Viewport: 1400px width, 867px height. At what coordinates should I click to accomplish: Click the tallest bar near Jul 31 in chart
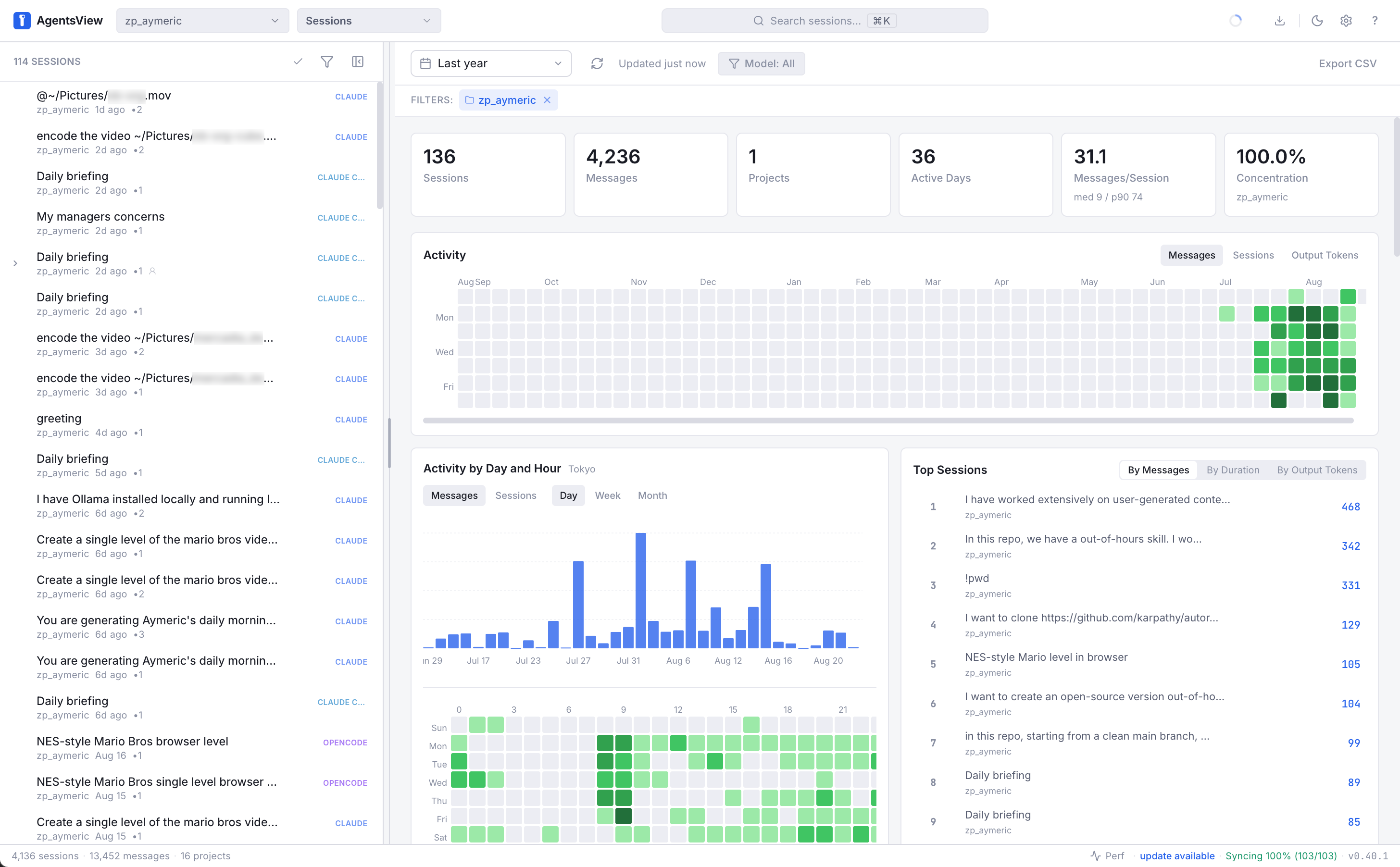click(641, 591)
